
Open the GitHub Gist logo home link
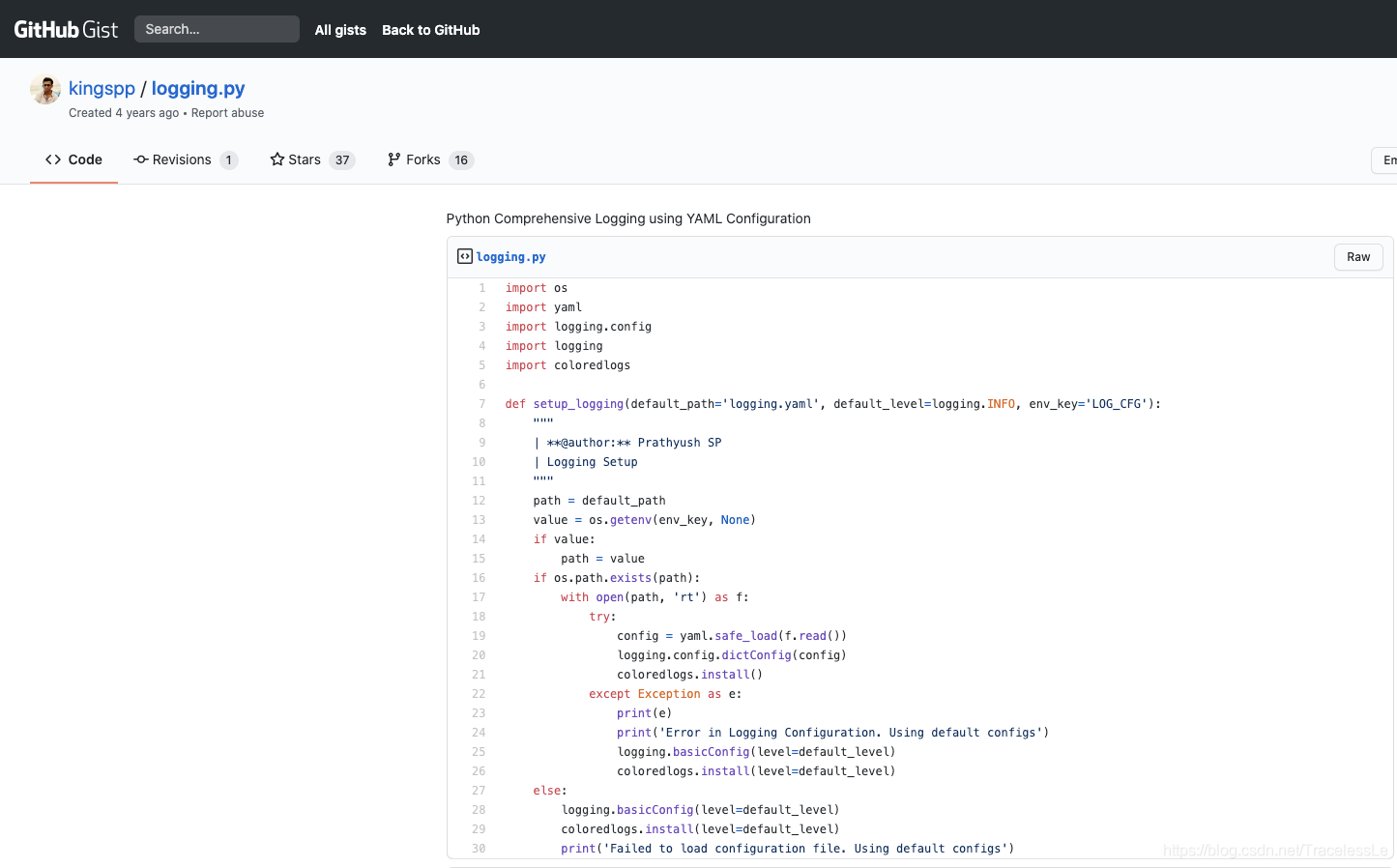(x=66, y=29)
